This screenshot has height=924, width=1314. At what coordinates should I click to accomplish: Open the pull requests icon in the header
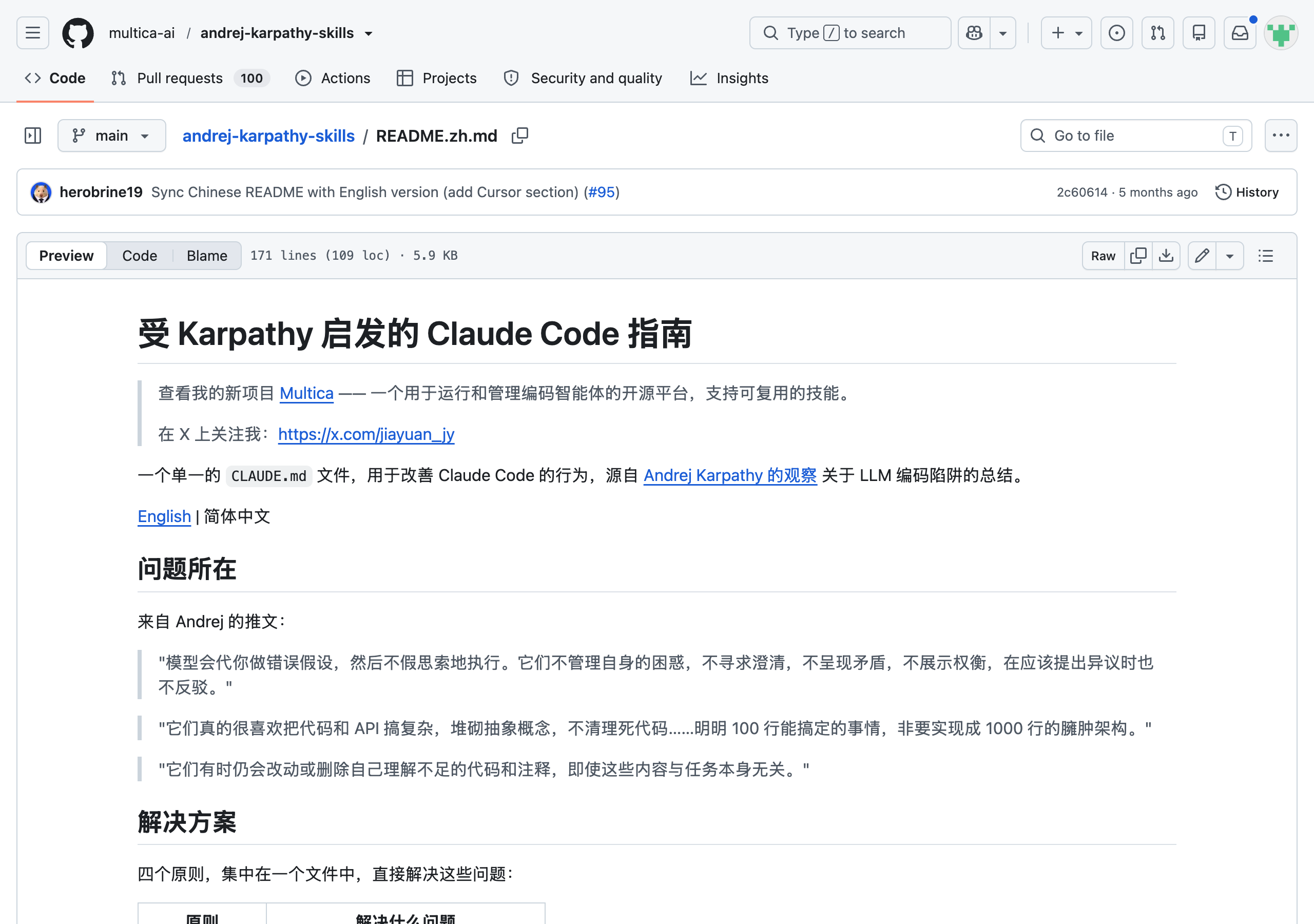pyautogui.click(x=1158, y=33)
